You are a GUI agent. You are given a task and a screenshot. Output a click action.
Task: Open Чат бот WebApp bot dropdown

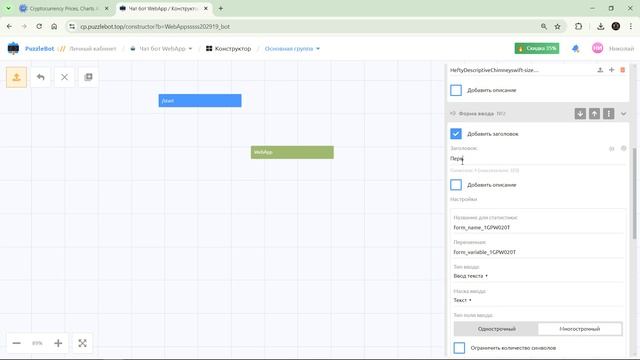click(162, 49)
